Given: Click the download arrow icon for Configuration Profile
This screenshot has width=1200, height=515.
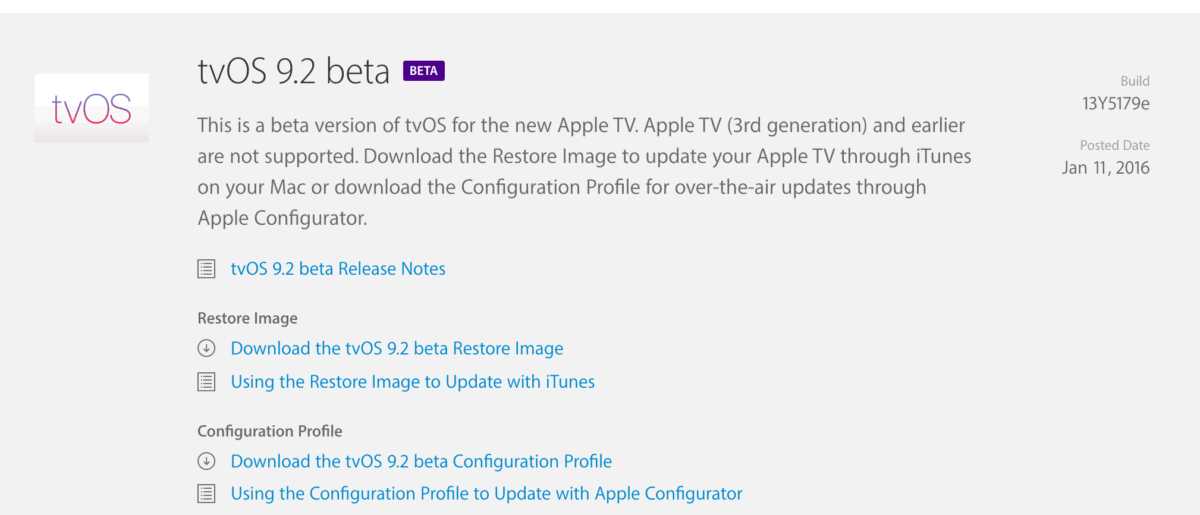Looking at the screenshot, I should coord(207,461).
